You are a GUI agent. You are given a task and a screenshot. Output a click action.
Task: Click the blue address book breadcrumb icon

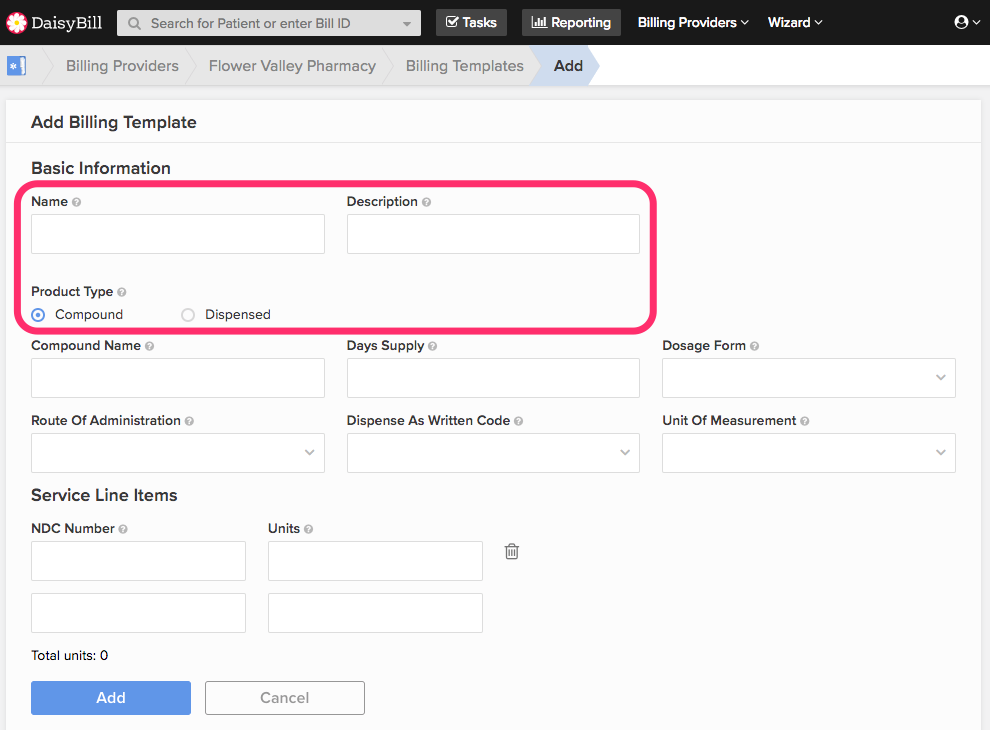[x=16, y=66]
